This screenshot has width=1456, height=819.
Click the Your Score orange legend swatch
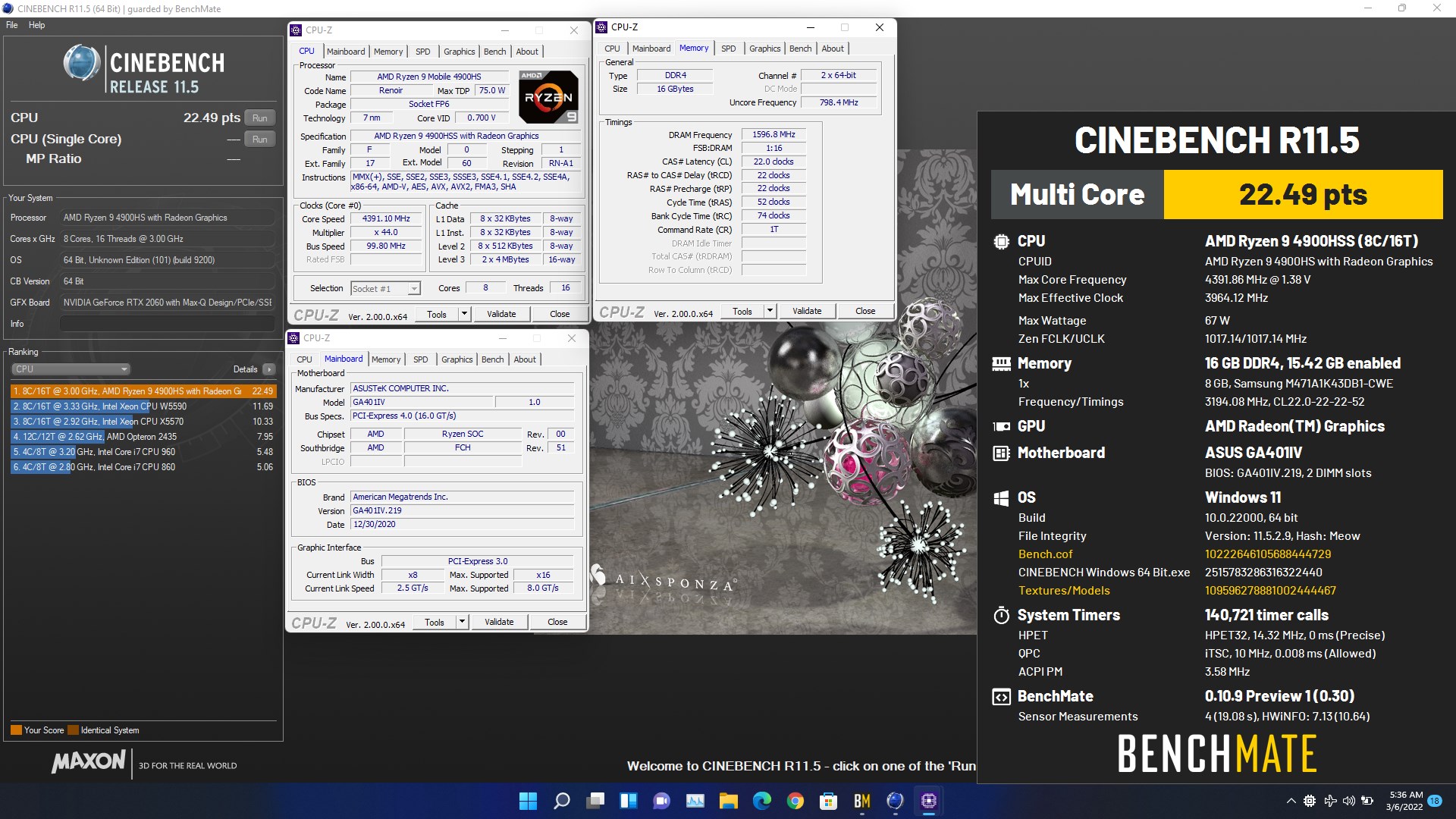[x=16, y=730]
